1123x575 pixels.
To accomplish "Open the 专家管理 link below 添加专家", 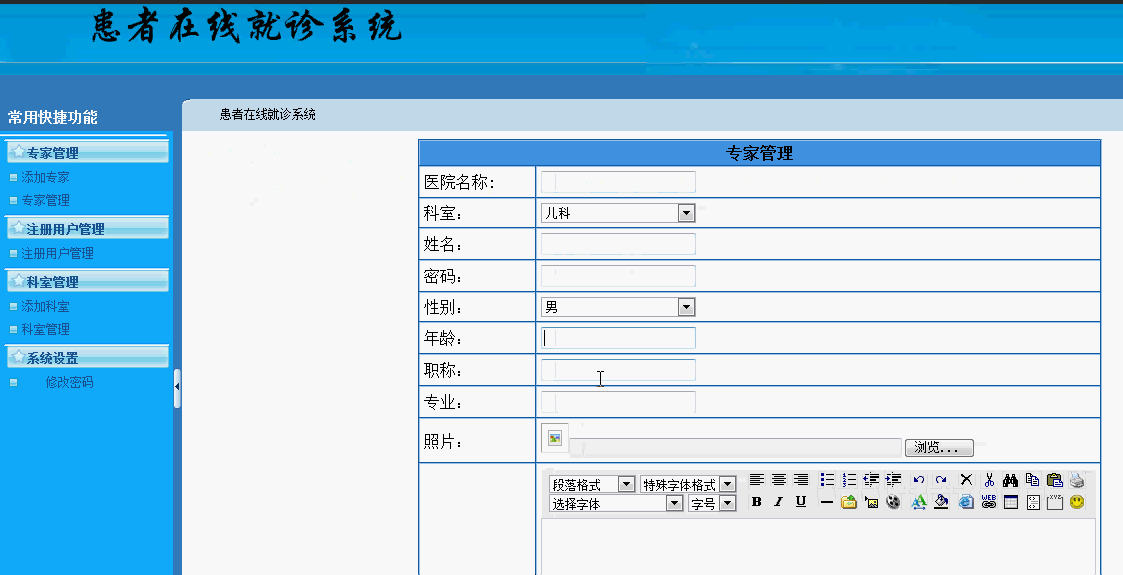I will click(45, 200).
